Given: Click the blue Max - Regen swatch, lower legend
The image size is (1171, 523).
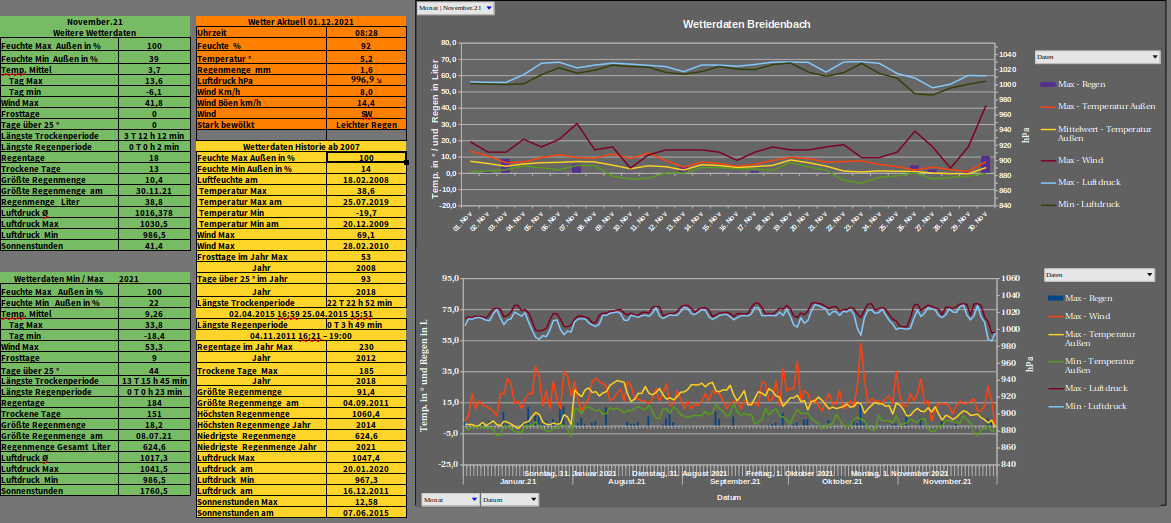Looking at the screenshot, I should [1055, 298].
